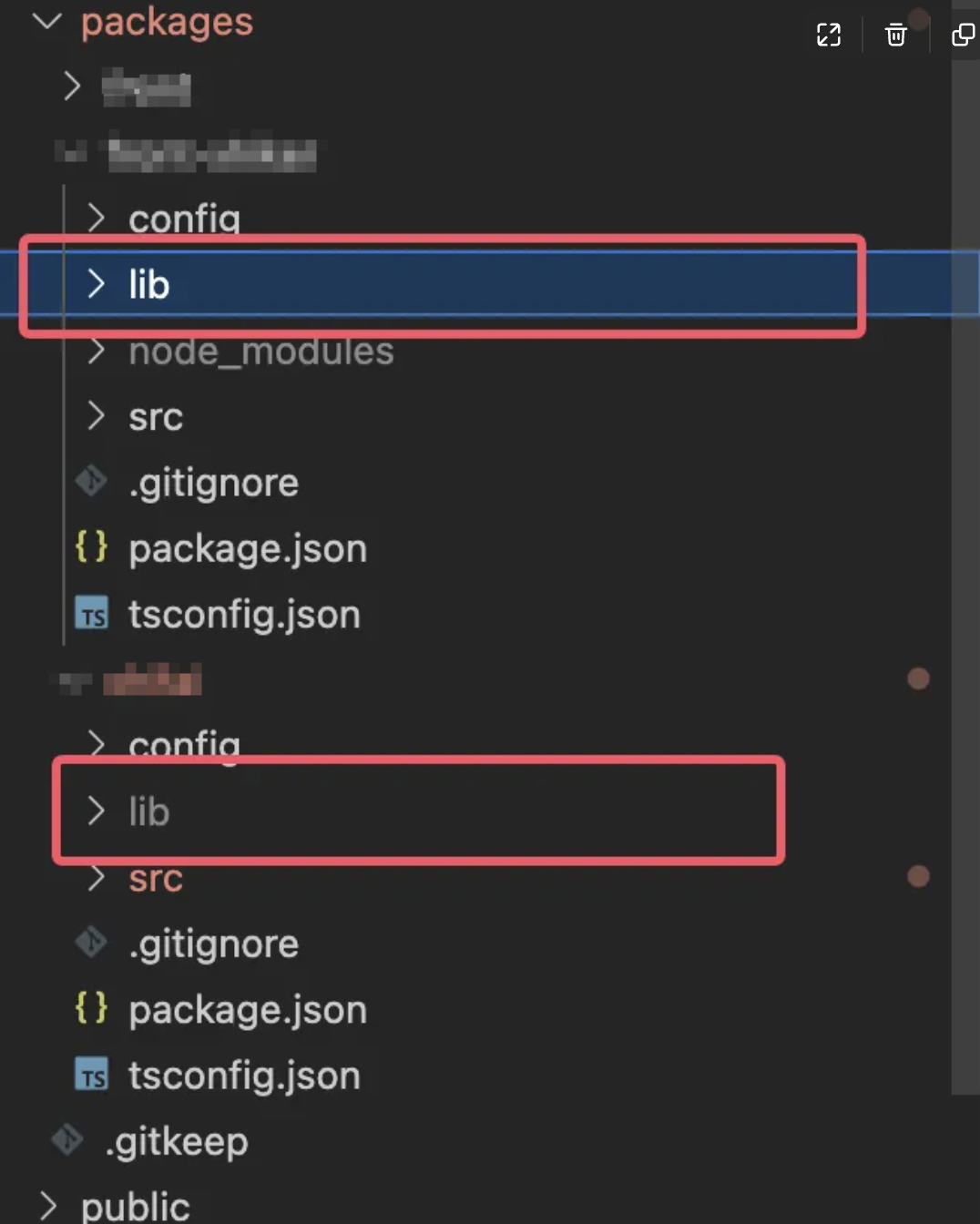The height and width of the screenshot is (1224, 980).
Task: Click the git icon beside .gitkeep
Action: click(x=68, y=1139)
